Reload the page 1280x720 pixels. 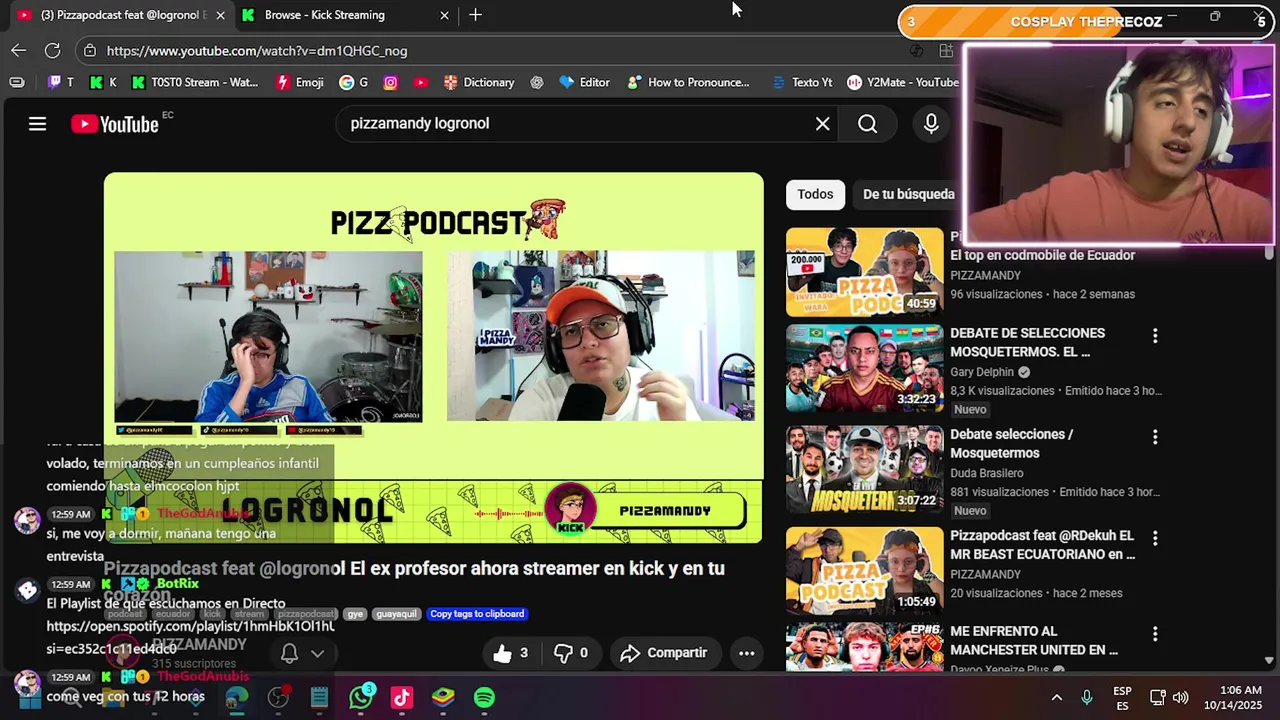tap(52, 50)
